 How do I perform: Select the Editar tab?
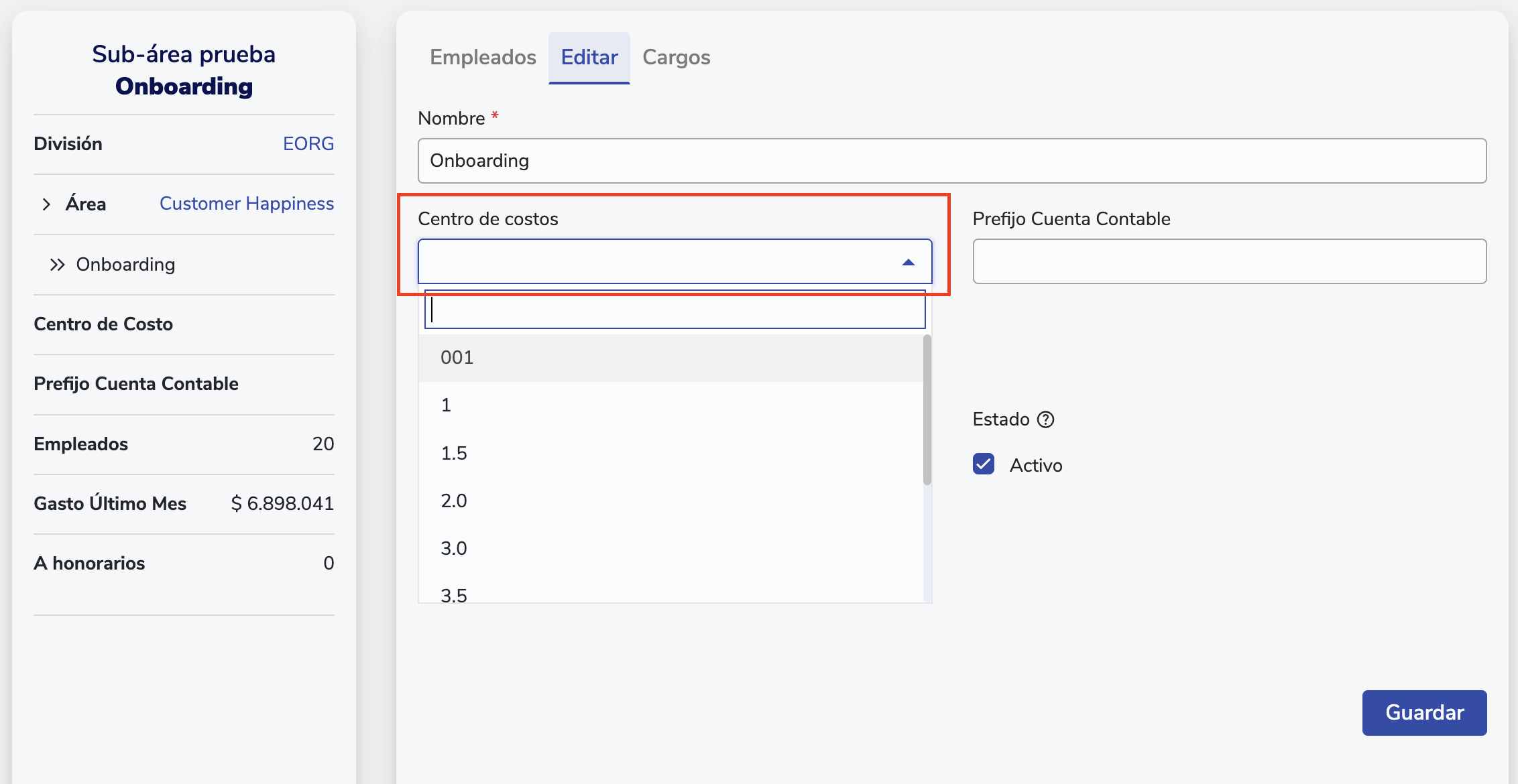589,58
